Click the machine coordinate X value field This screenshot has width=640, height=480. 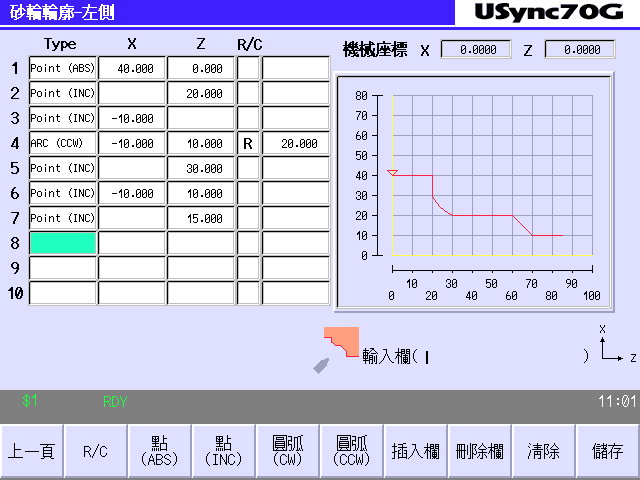point(475,49)
